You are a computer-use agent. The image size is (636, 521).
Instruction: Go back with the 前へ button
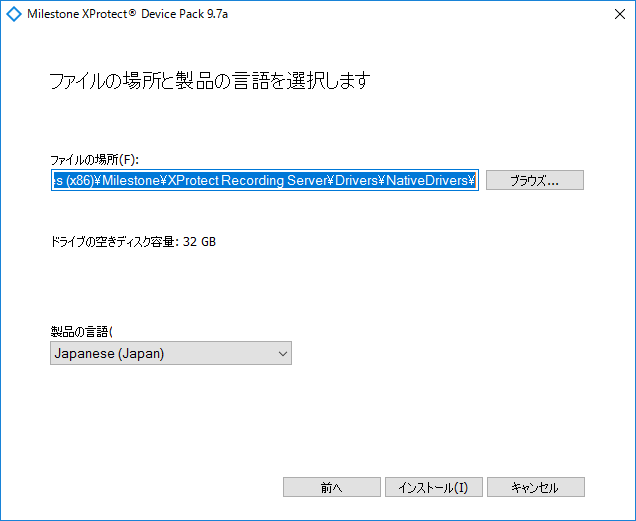(x=331, y=487)
